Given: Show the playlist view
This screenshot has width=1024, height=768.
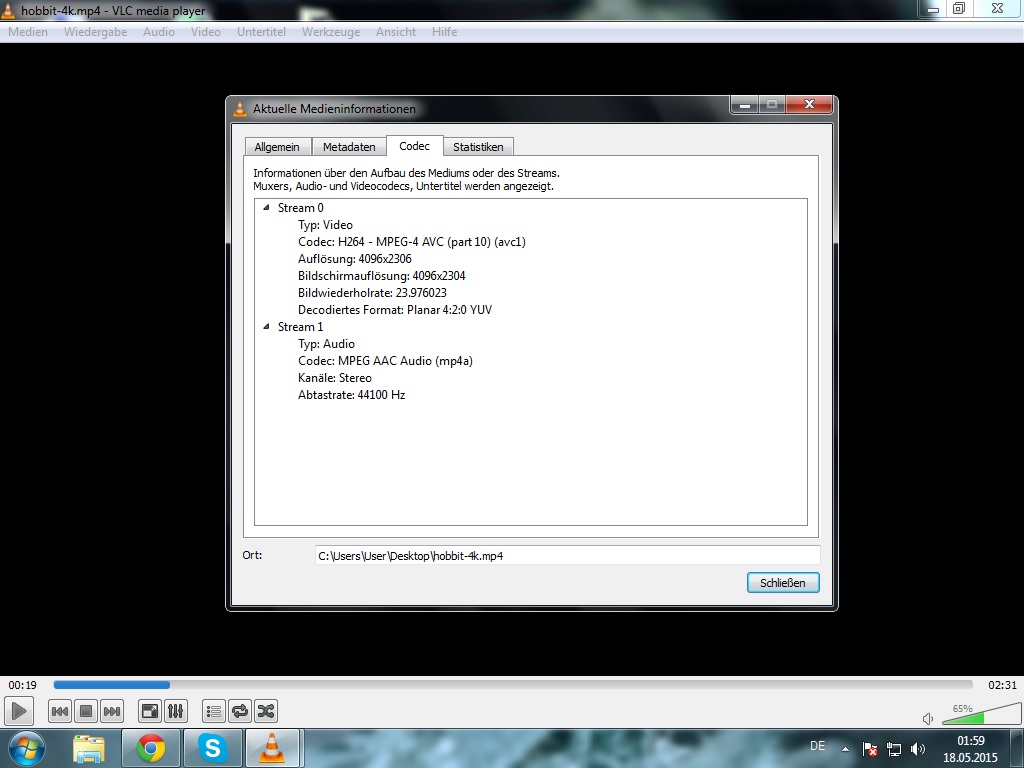Looking at the screenshot, I should 214,711.
